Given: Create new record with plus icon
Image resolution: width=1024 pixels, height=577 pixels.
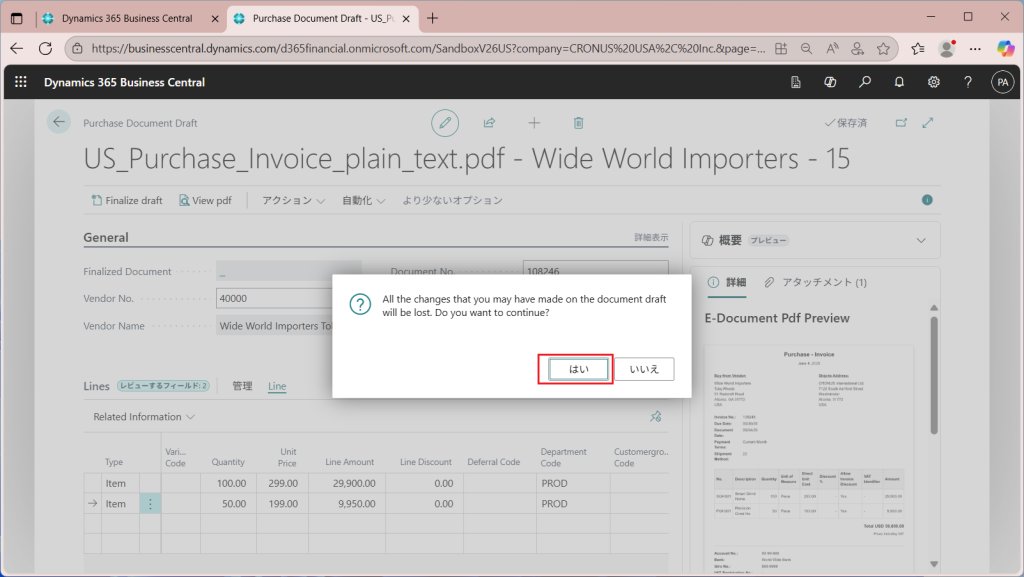Looking at the screenshot, I should click(534, 123).
